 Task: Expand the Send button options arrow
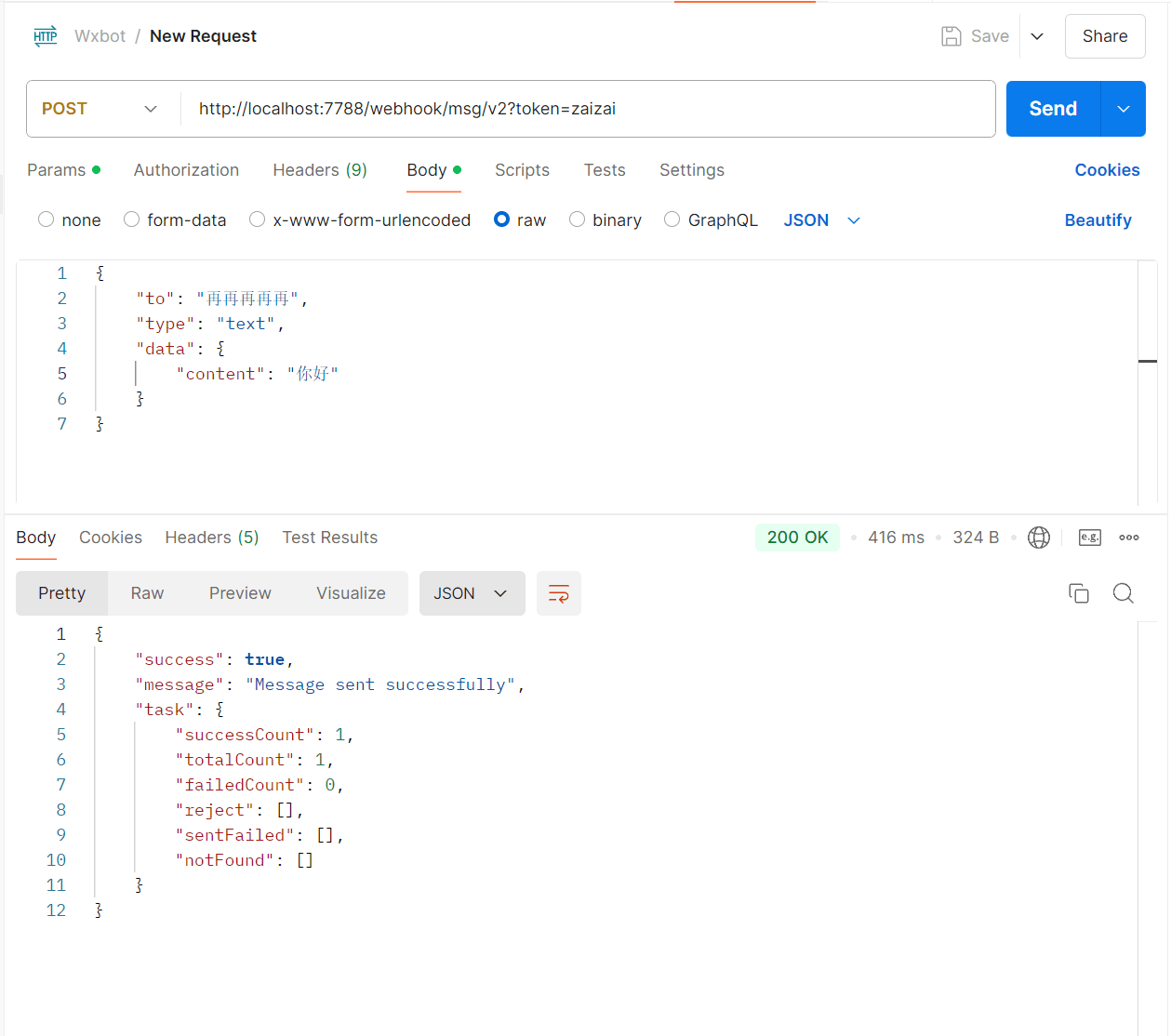click(x=1123, y=109)
